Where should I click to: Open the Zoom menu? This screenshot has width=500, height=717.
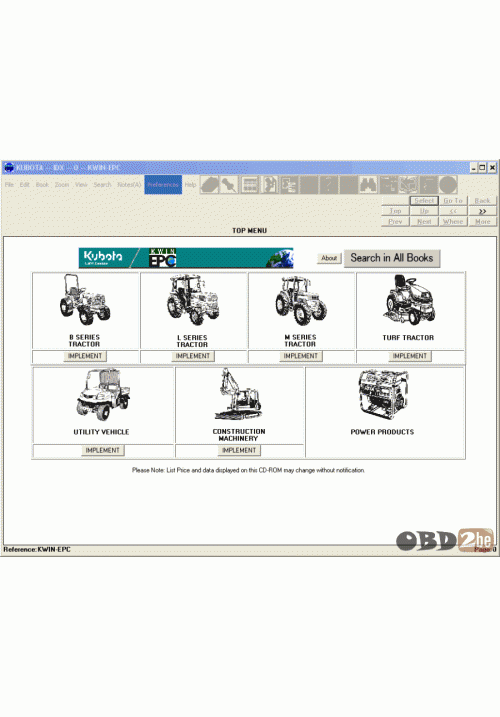(x=62, y=185)
